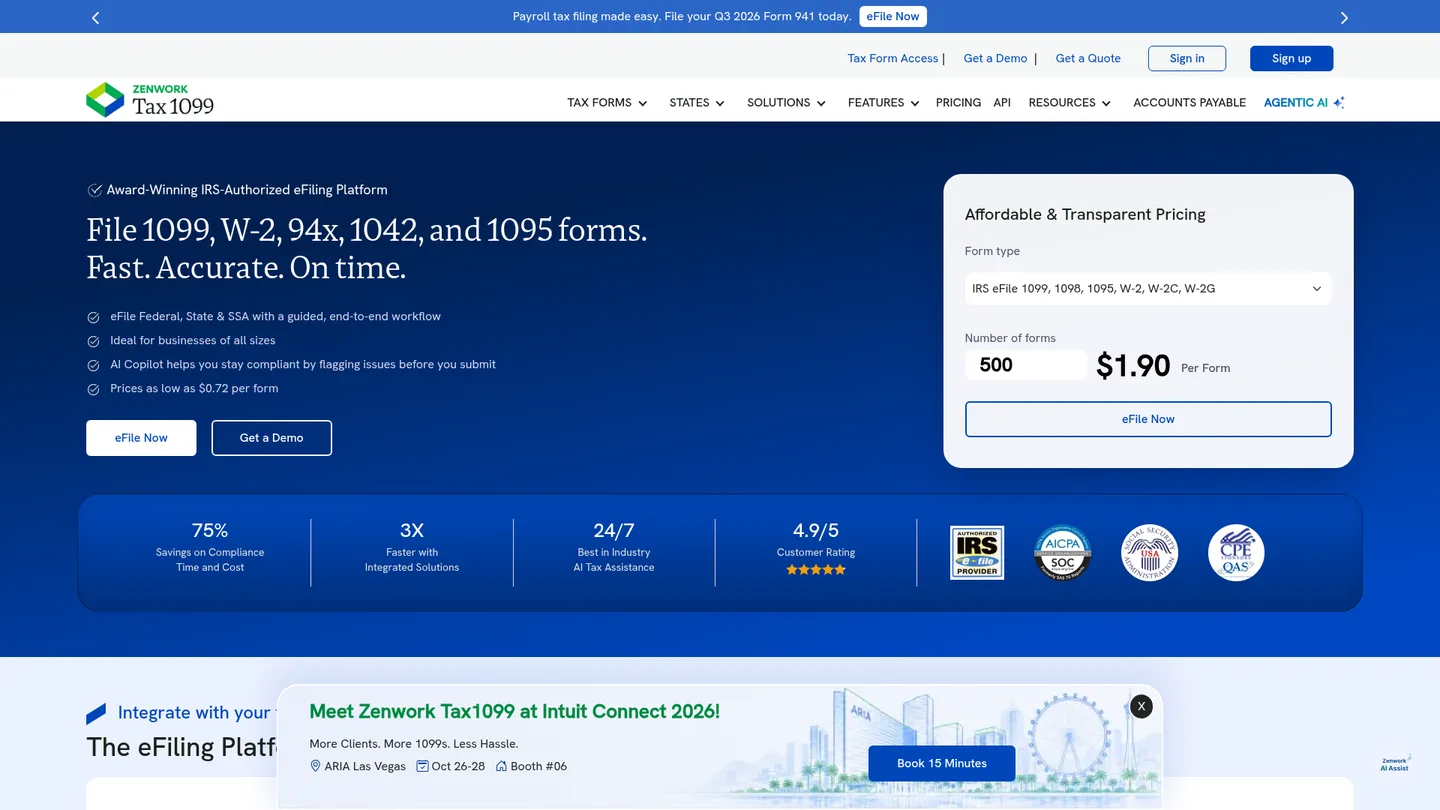Click the white eFile Now hero button
1440x810 pixels.
tap(141, 438)
